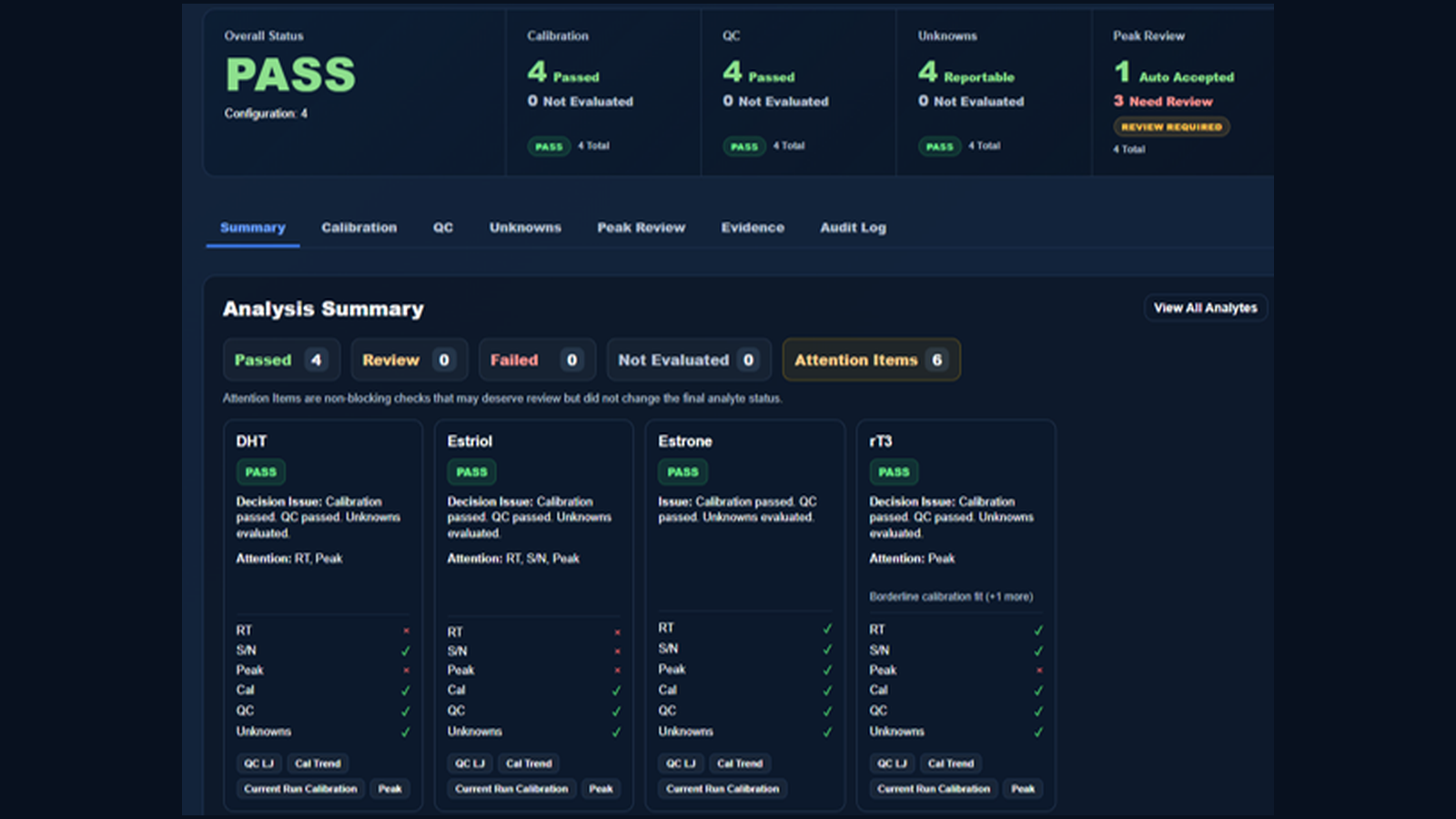The image size is (1456, 819).
Task: Click the green check on DHT S/N row
Action: [x=406, y=651]
